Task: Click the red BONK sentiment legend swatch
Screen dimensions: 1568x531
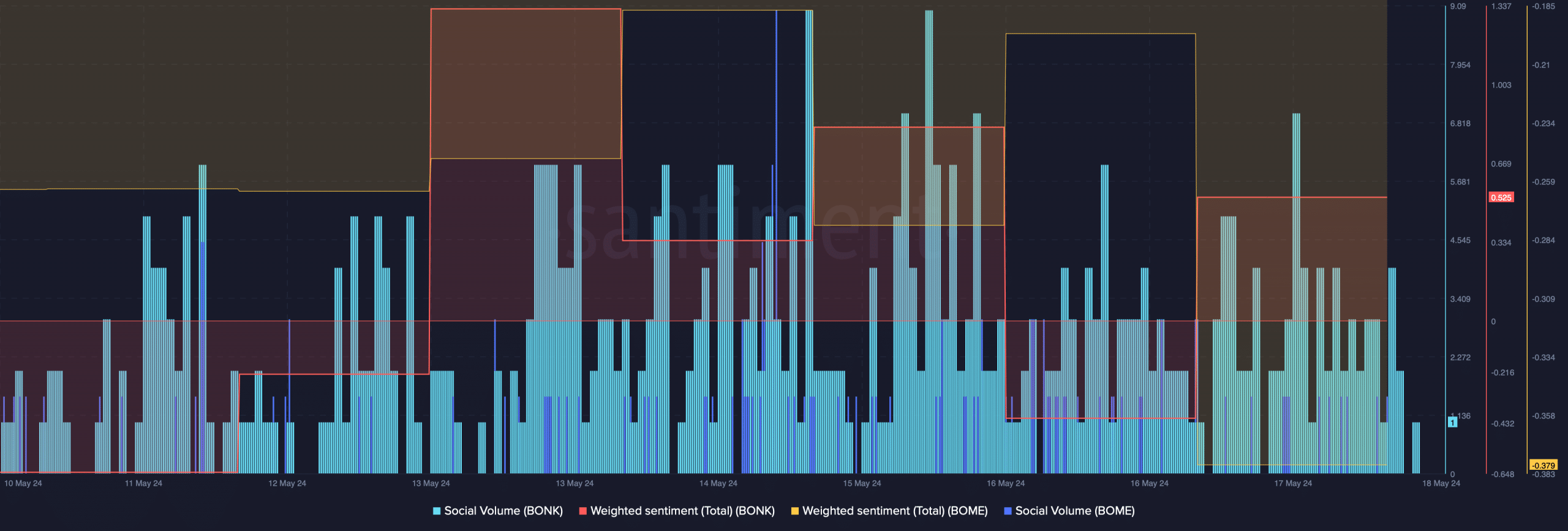Action: click(x=583, y=511)
